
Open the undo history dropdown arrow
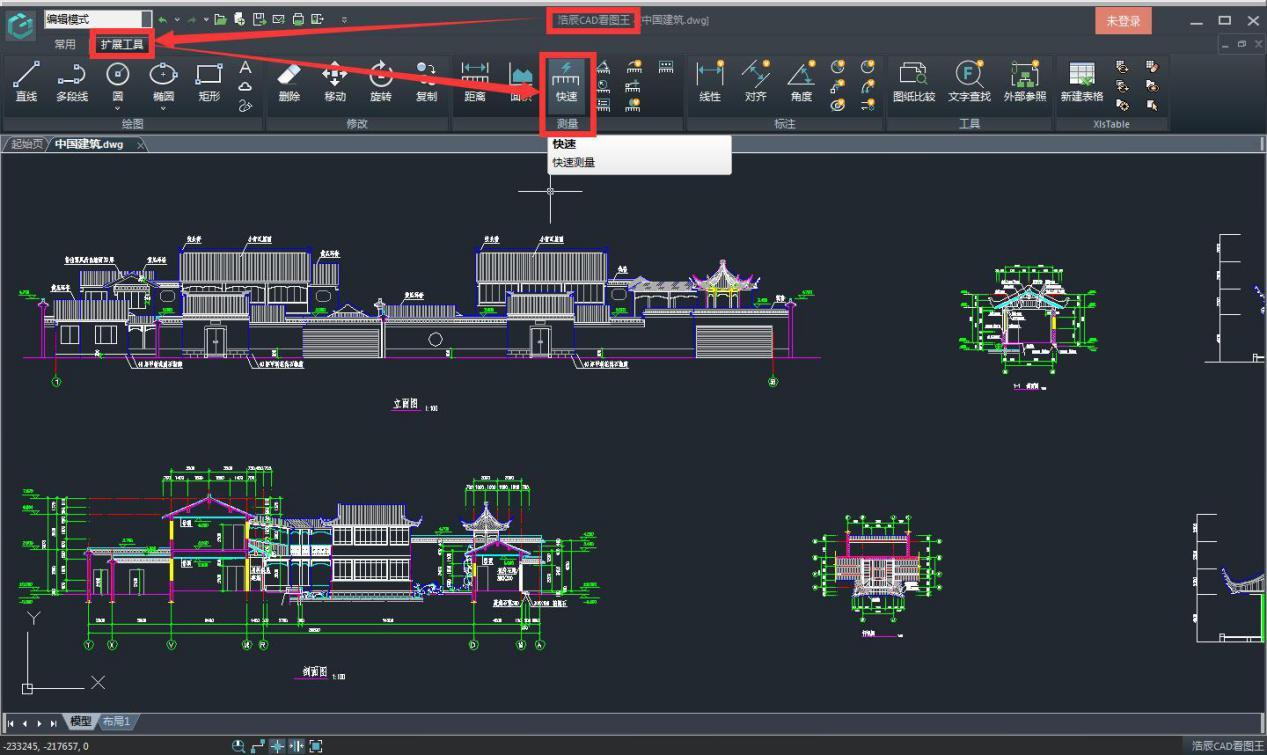pos(177,20)
